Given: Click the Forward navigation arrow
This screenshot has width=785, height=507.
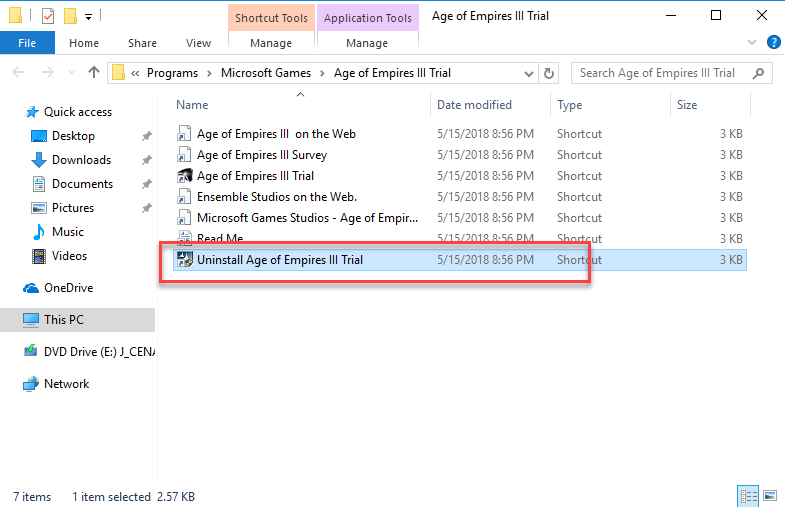Looking at the screenshot, I should pyautogui.click(x=48, y=73).
